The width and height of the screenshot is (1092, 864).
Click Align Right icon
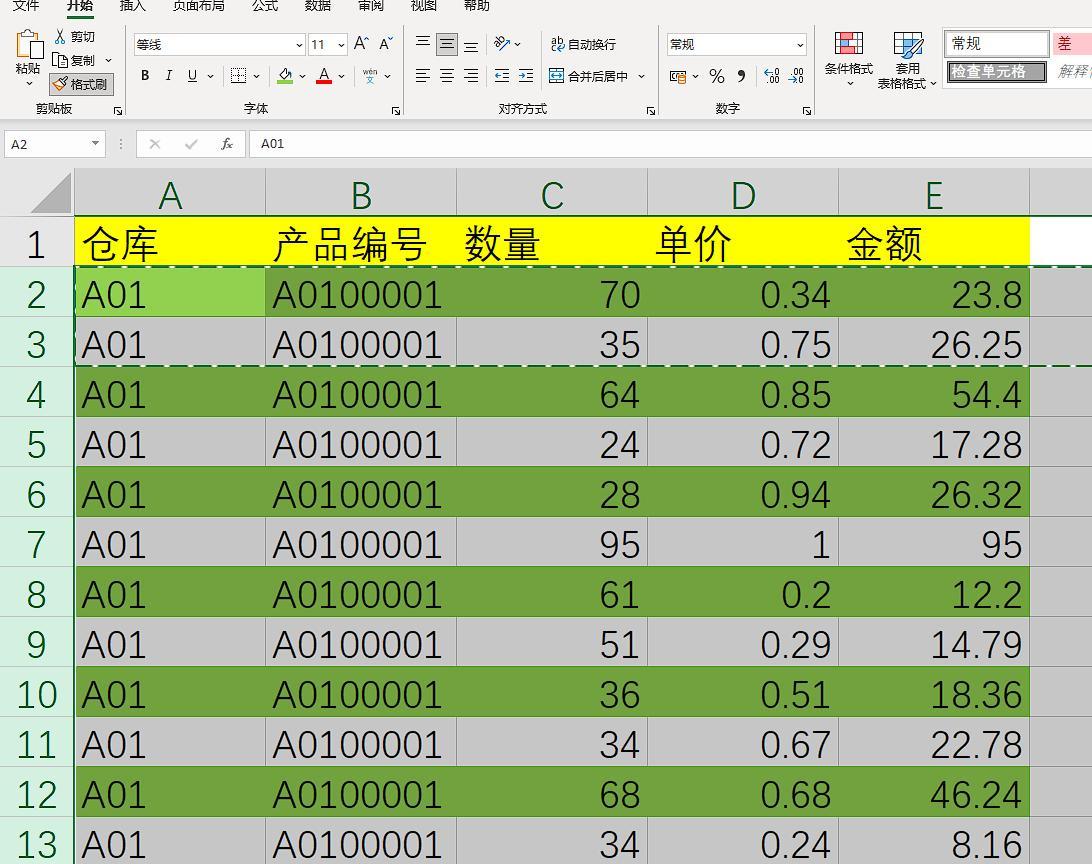tap(471, 76)
